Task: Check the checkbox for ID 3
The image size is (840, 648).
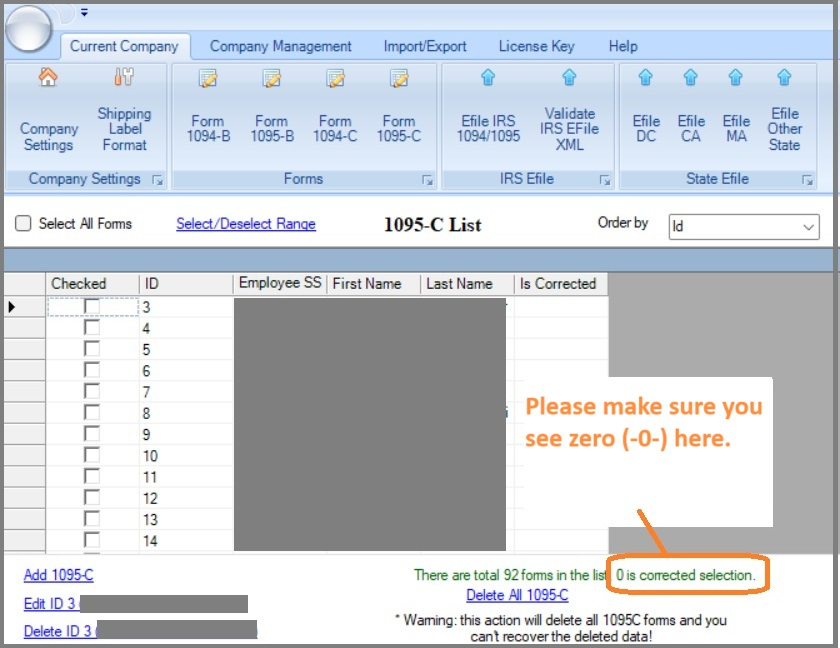Action: (x=91, y=304)
